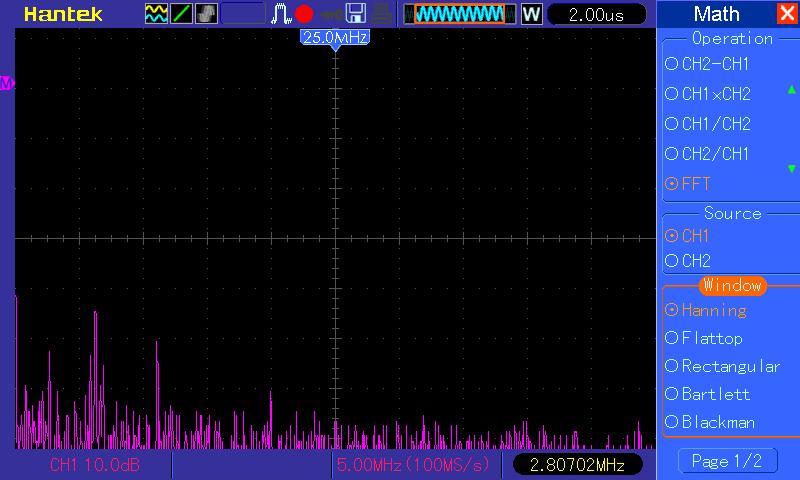Click the Math panel title
800x480 pixels.
coord(716,14)
